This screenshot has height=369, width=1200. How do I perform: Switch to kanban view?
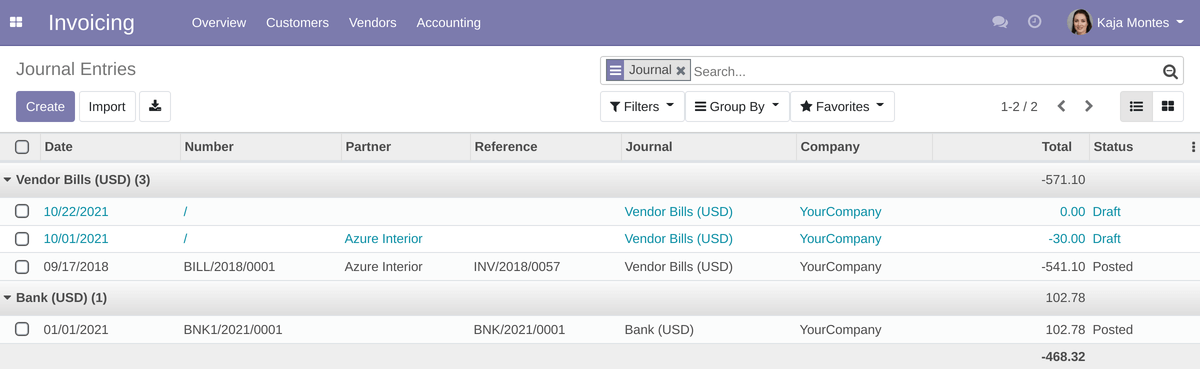point(1167,106)
